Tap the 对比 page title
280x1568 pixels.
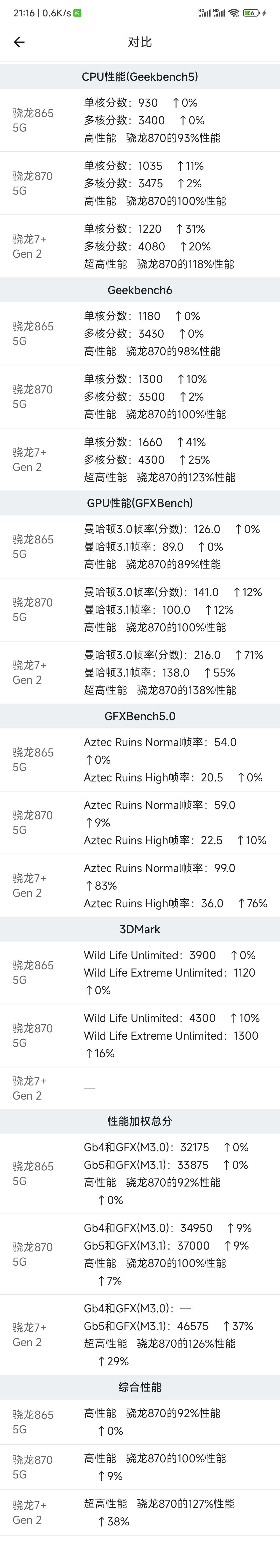[x=139, y=42]
